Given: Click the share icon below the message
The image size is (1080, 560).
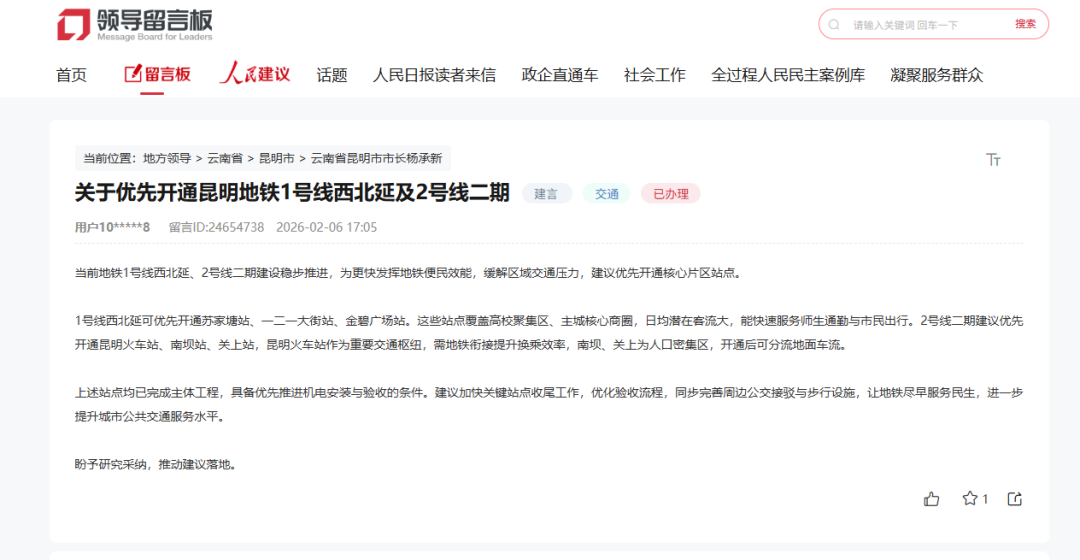Looking at the screenshot, I should (1014, 499).
